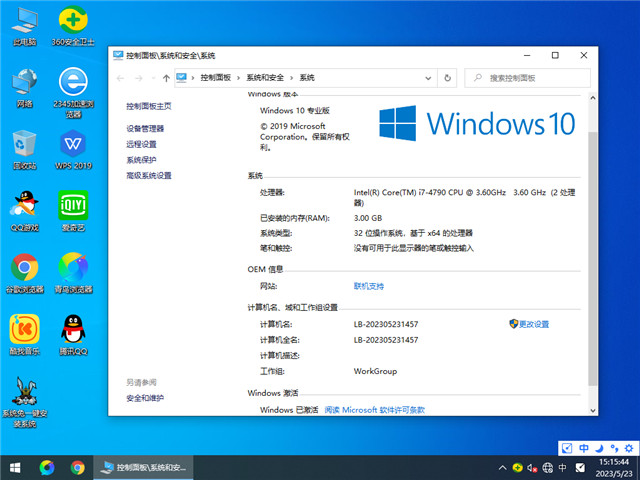Select the 网络 desktop icon
The width and height of the screenshot is (640, 480).
[x=24, y=88]
